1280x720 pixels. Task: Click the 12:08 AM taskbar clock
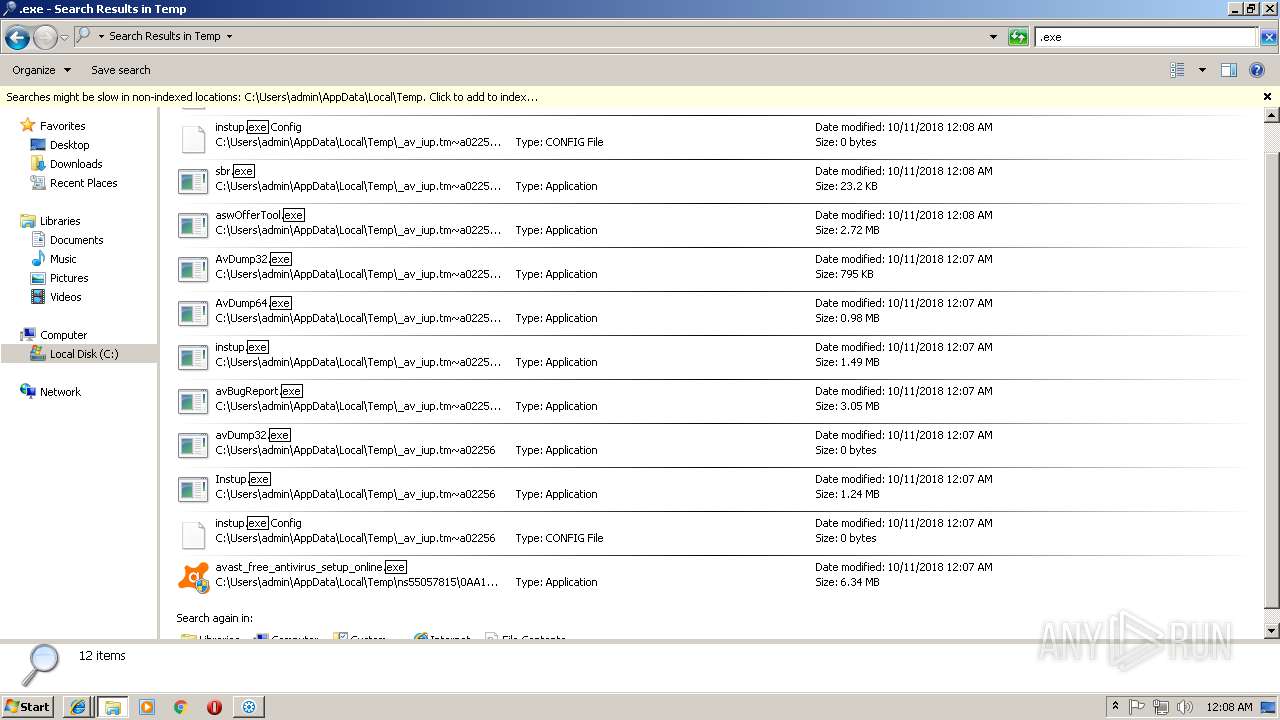[x=1229, y=707]
